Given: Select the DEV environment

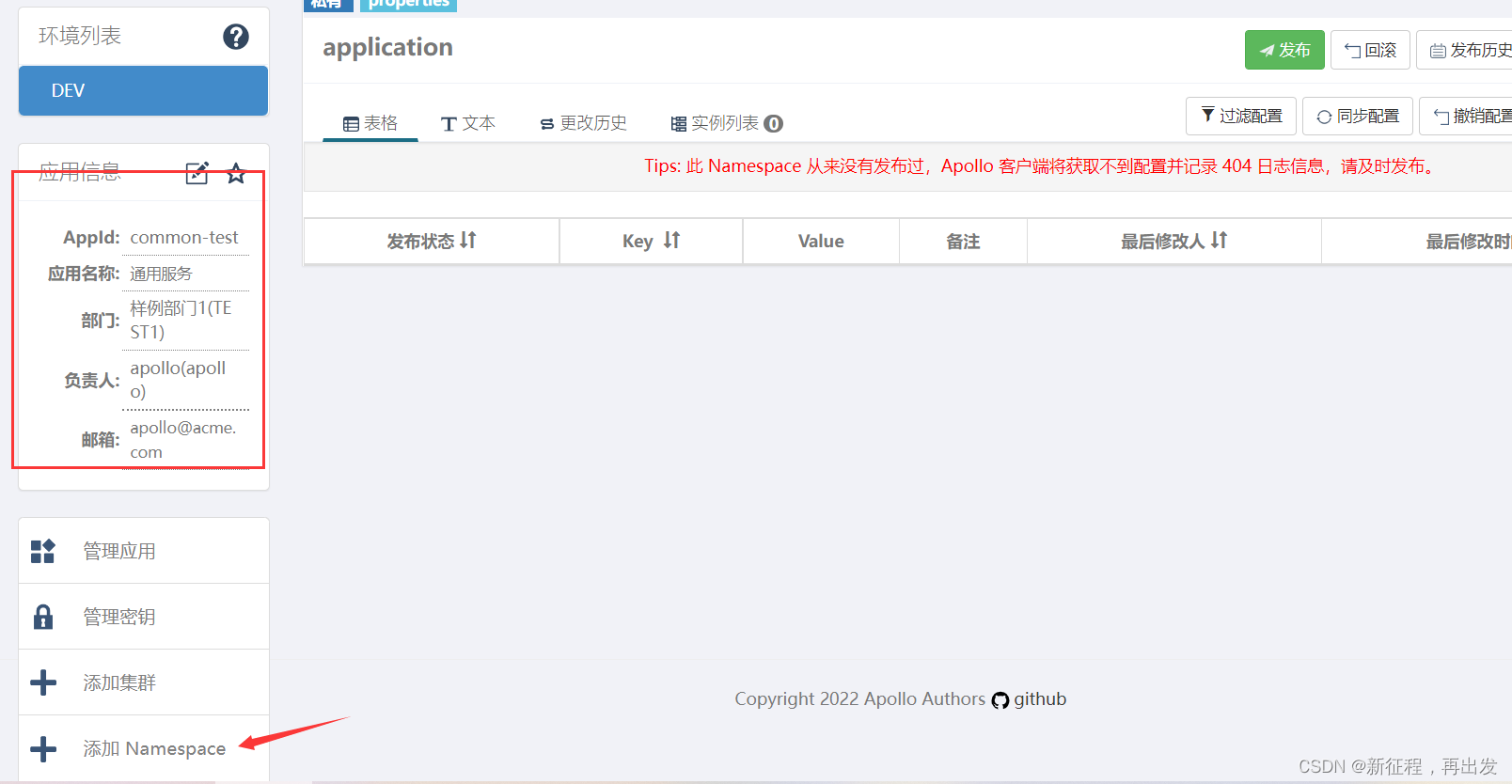Looking at the screenshot, I should [x=143, y=90].
